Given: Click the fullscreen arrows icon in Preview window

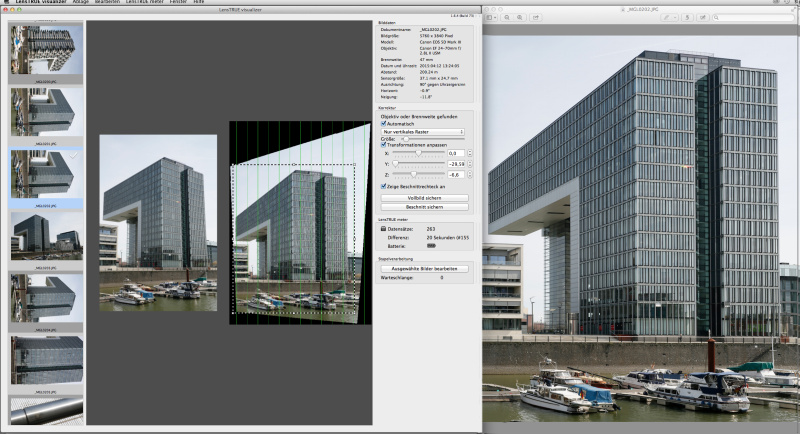Looking at the screenshot, I should point(791,9).
